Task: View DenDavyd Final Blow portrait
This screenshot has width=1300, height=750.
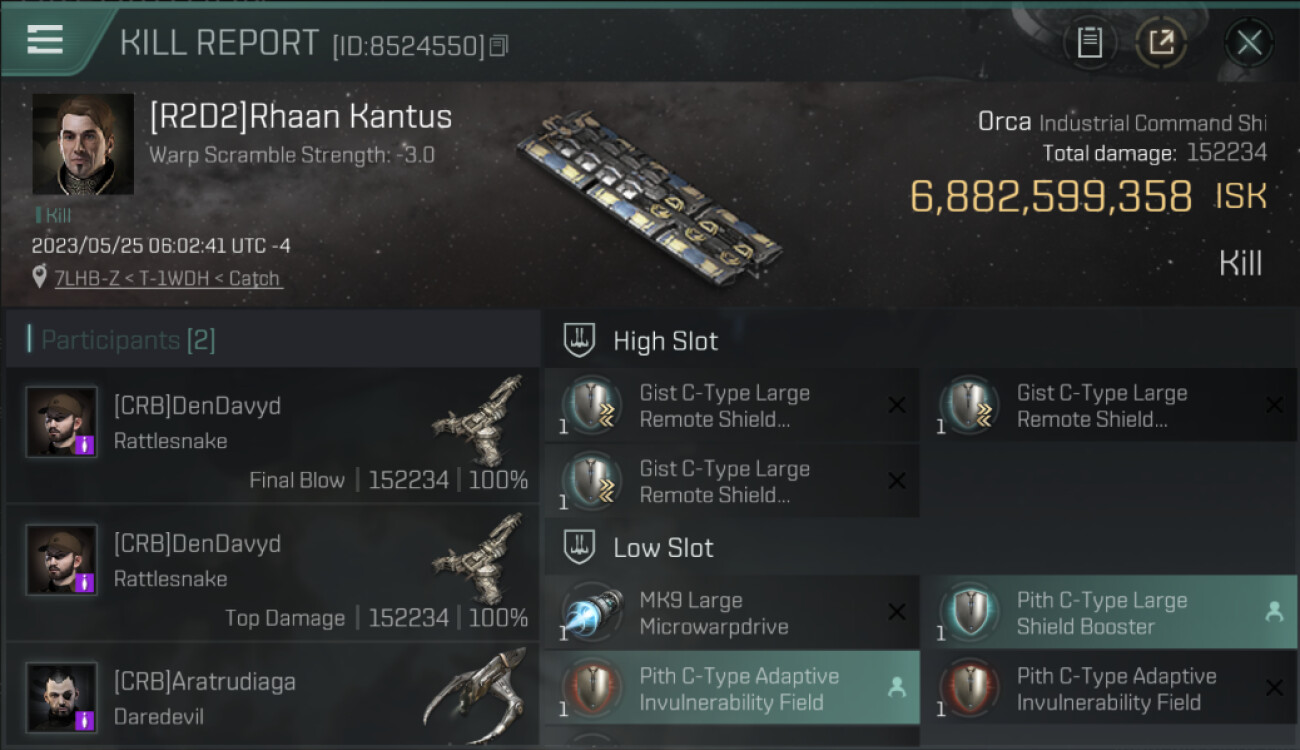Action: 62,422
